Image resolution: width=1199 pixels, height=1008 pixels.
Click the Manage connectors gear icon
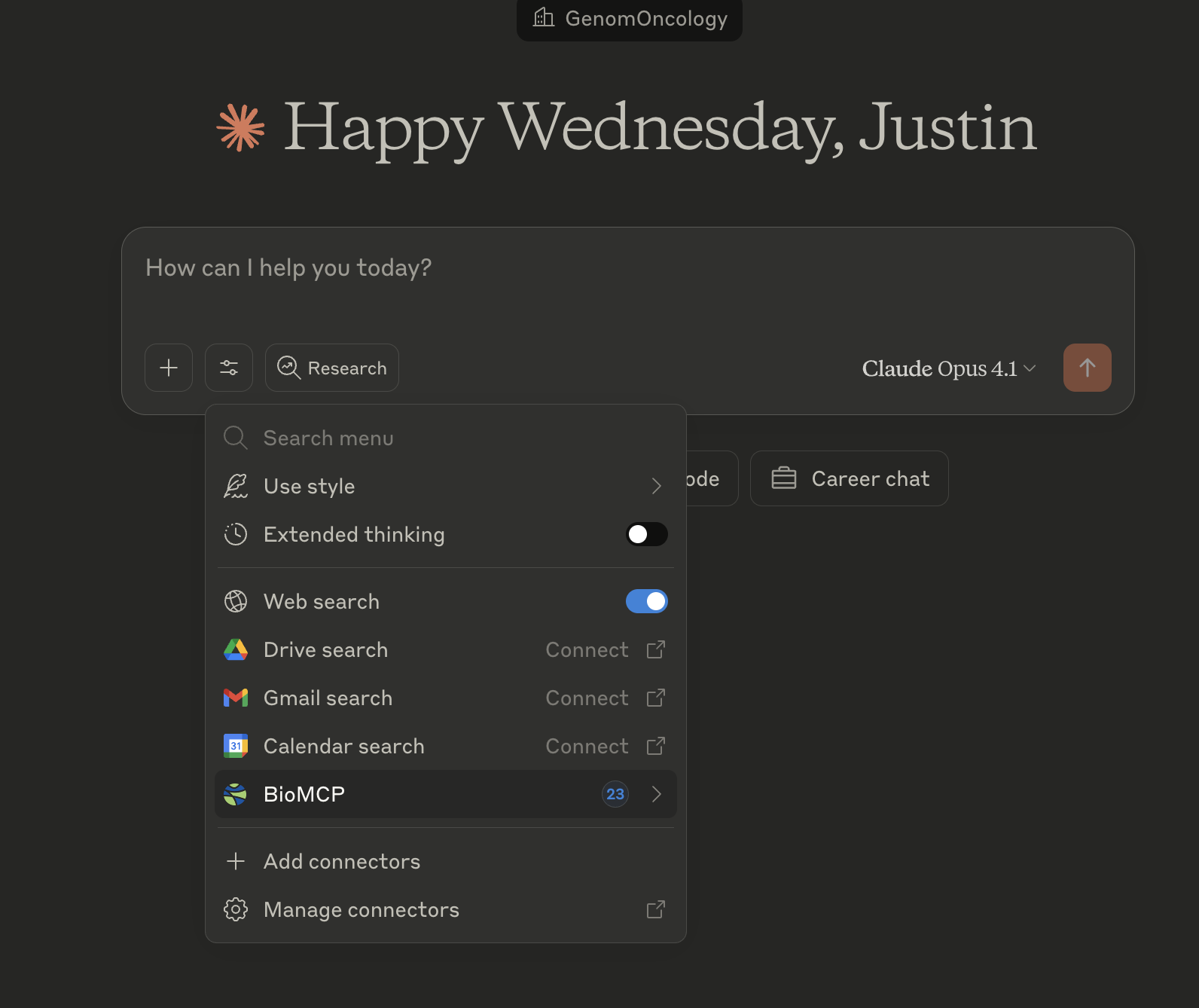(x=236, y=909)
